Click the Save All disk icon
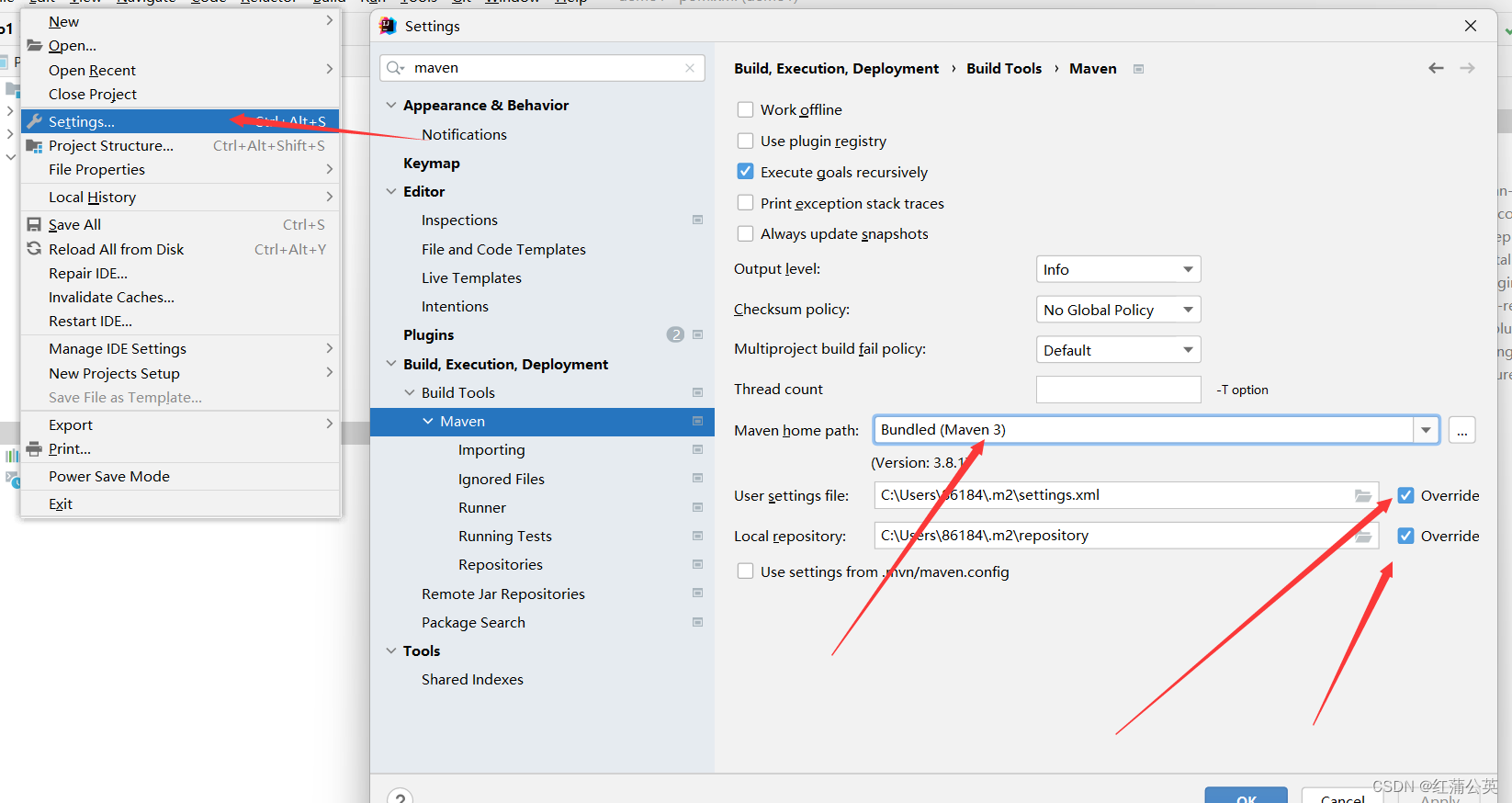 pos(34,224)
